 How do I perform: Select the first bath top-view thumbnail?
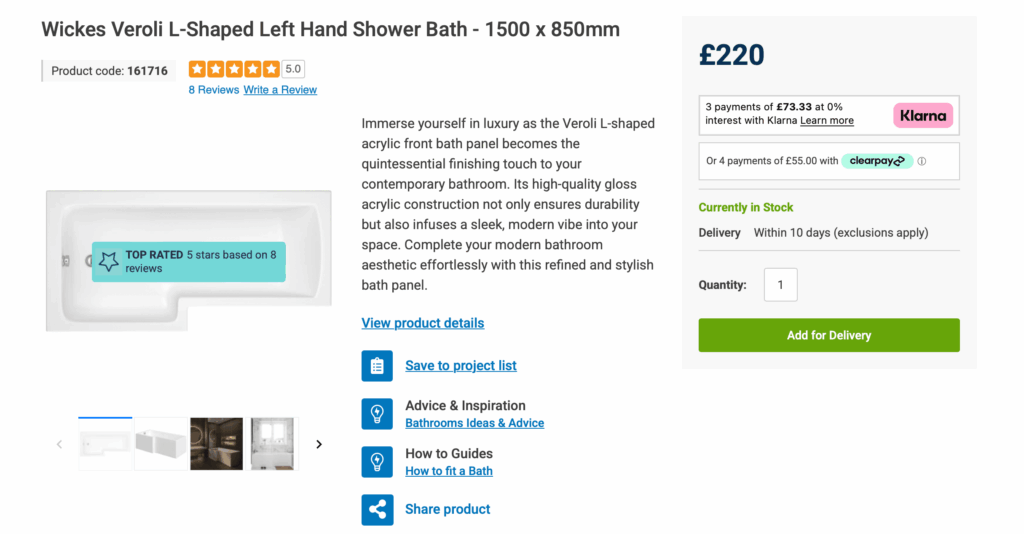(105, 444)
